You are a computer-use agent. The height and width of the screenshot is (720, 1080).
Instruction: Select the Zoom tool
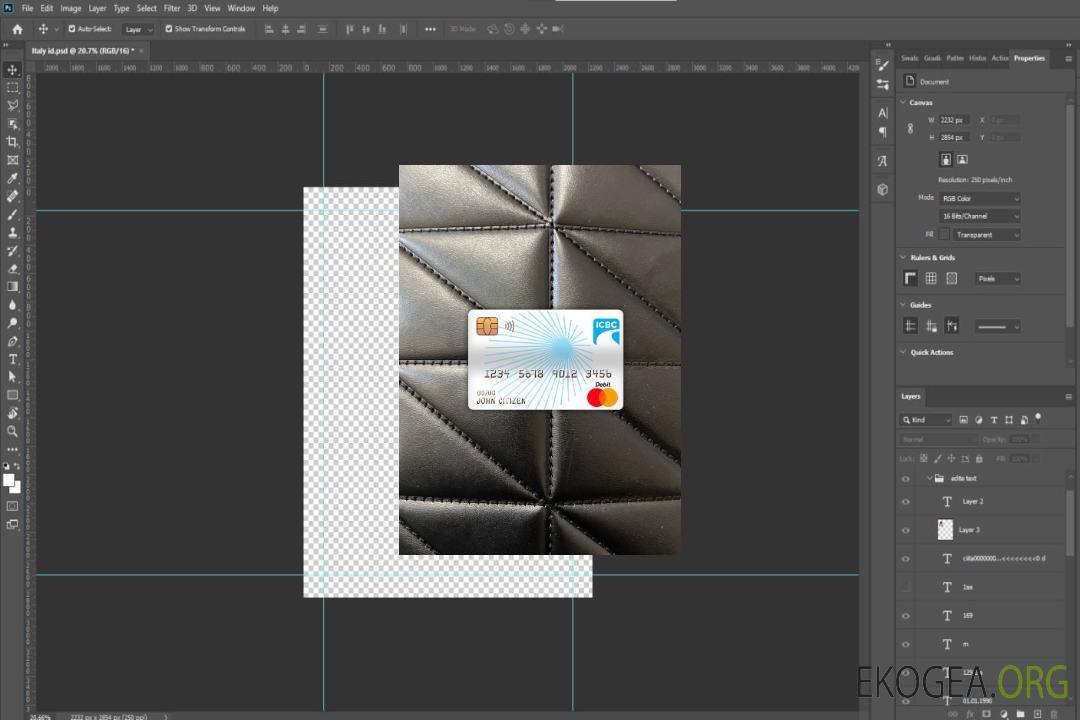pyautogui.click(x=13, y=431)
